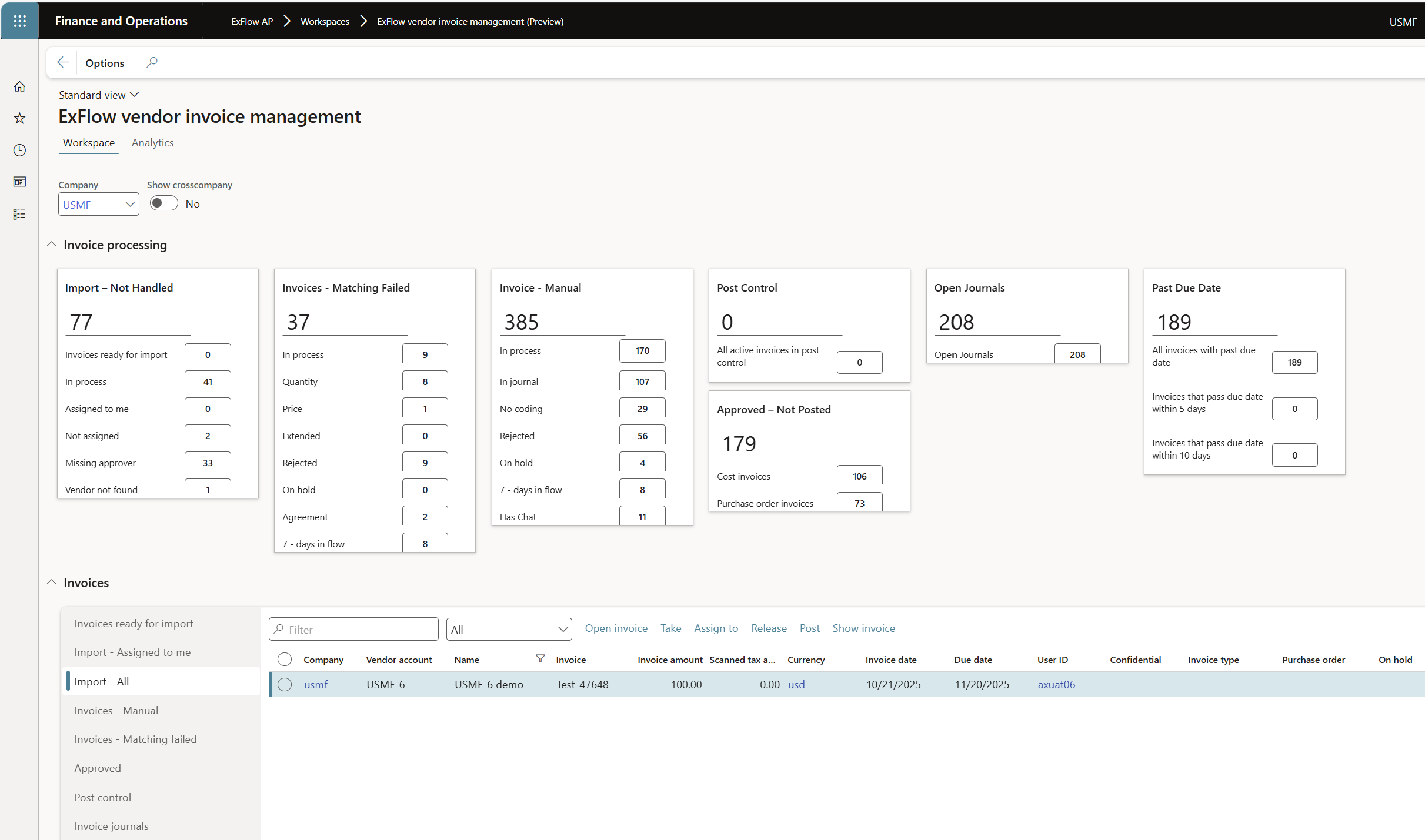The width and height of the screenshot is (1425, 840).
Task: Toggle Show crosscompany switch
Action: (x=163, y=203)
